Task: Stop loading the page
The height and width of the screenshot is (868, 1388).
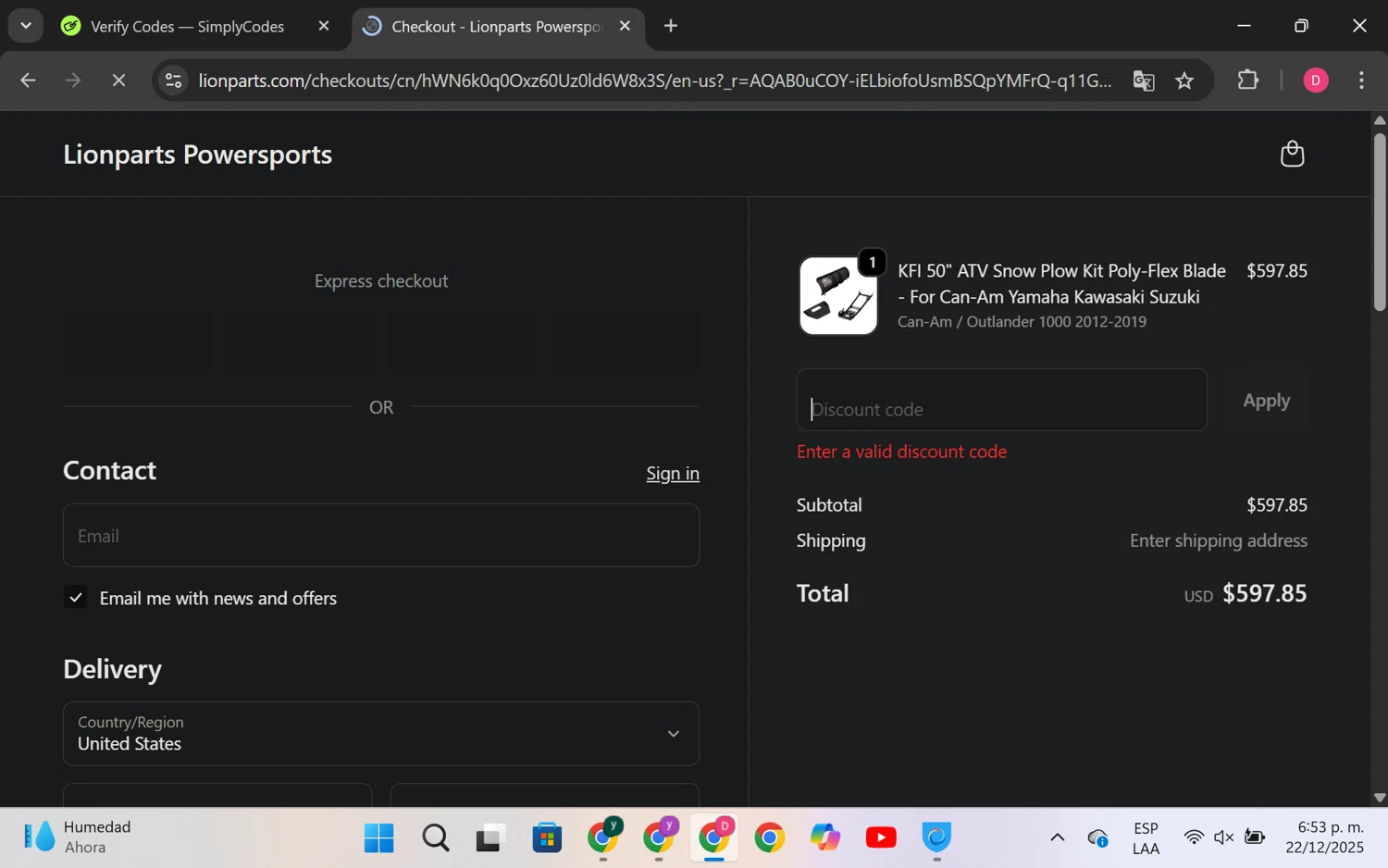Action: pos(118,81)
